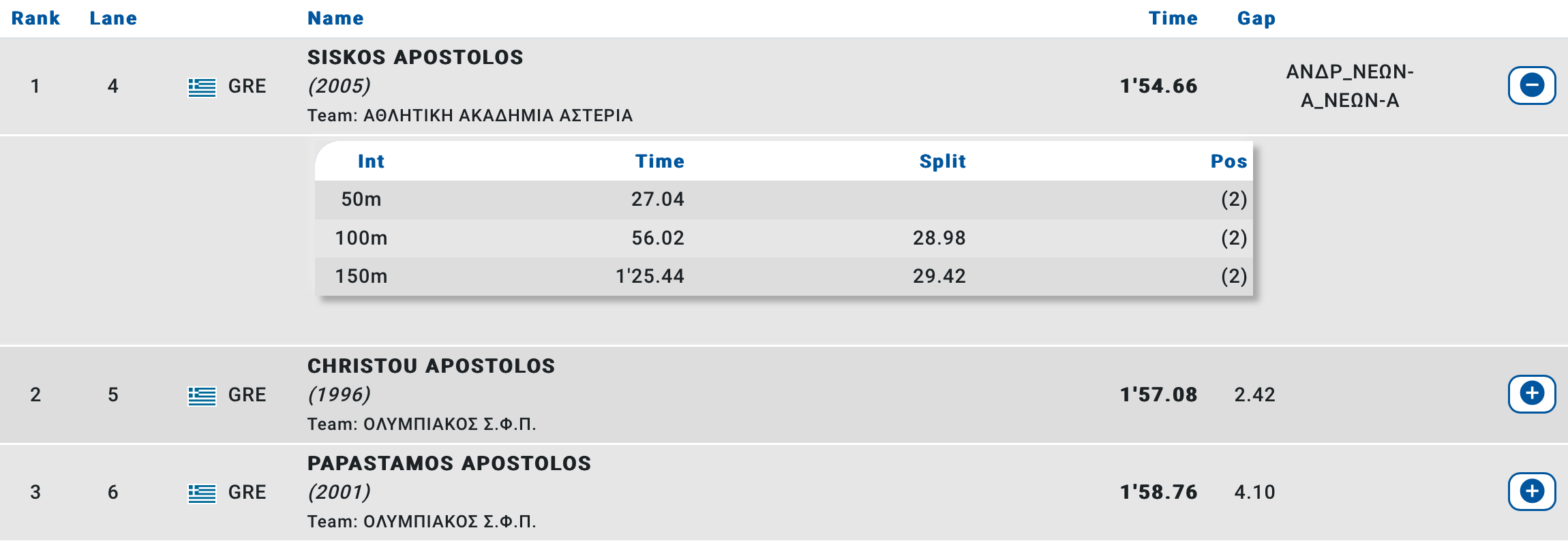This screenshot has width=1568, height=541.
Task: Click the name SISKOS APOSTOLOS
Action: [415, 57]
